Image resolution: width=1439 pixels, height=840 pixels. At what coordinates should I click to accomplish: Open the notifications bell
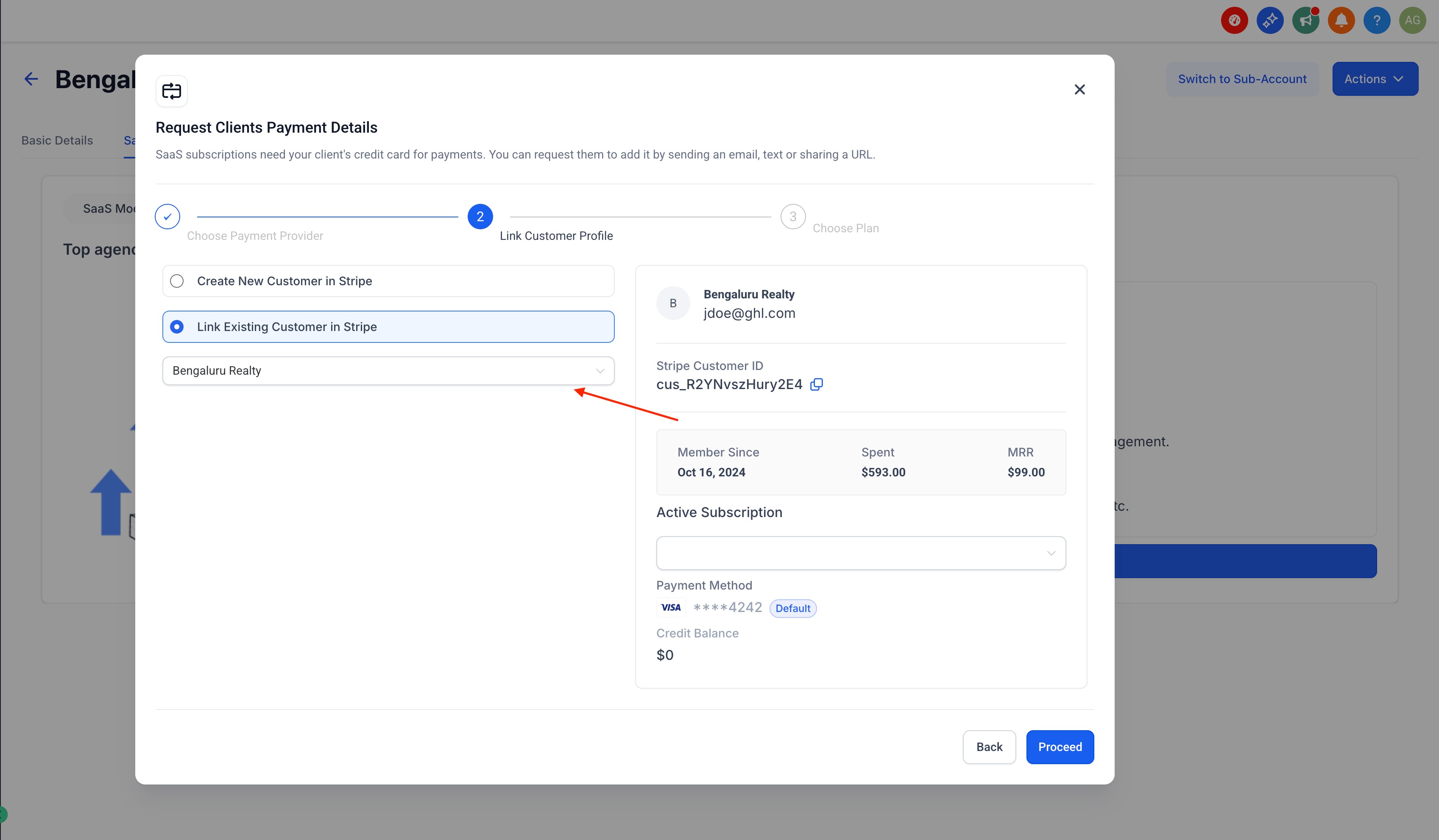(x=1341, y=20)
